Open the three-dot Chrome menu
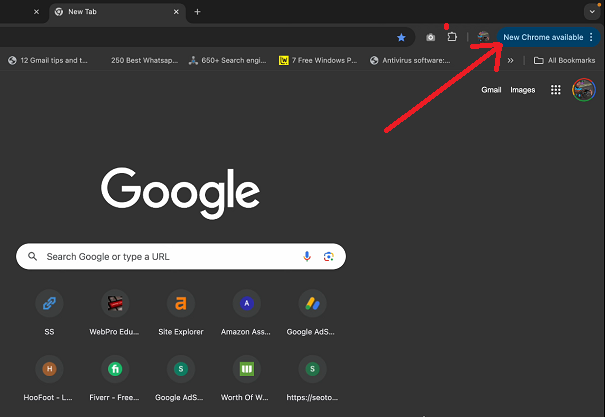The width and height of the screenshot is (605, 417). (591, 37)
